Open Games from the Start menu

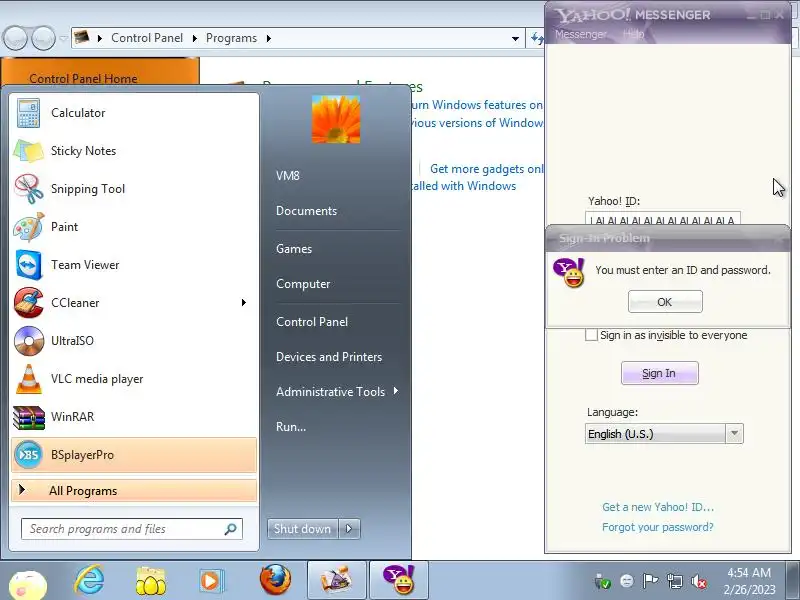tap(294, 248)
